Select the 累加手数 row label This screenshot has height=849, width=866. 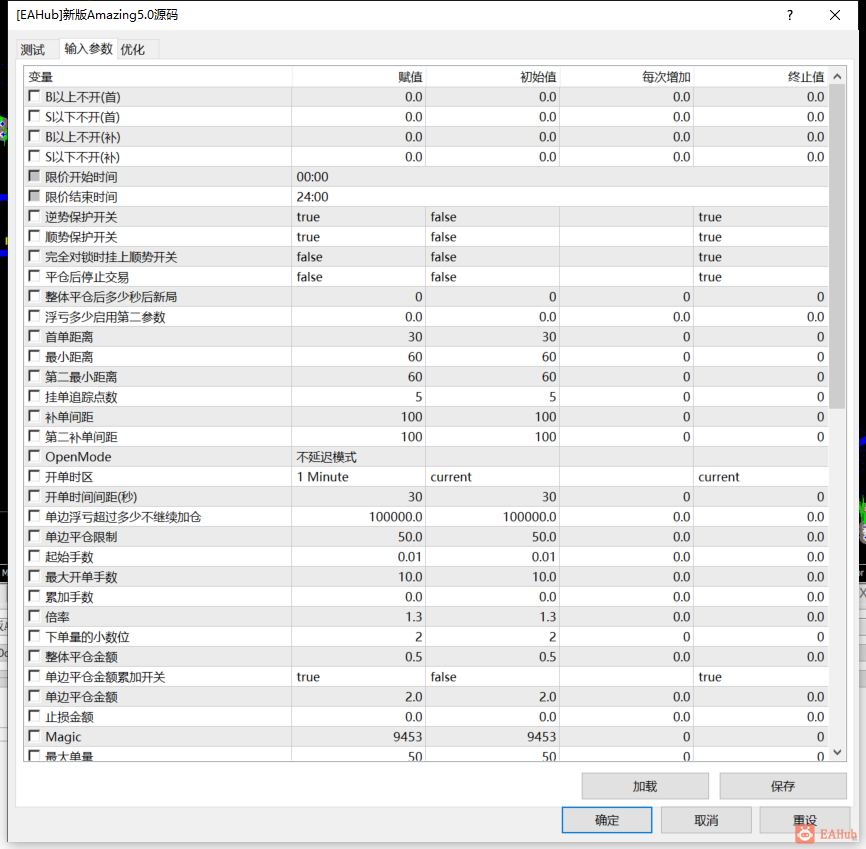[69, 597]
